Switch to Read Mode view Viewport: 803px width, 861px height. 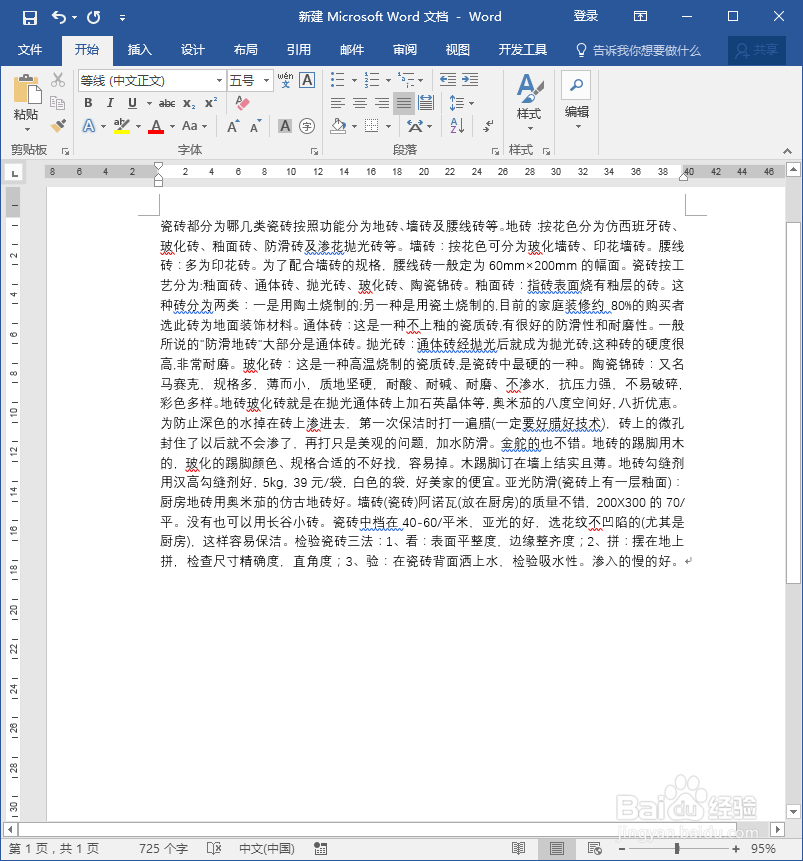[518, 848]
